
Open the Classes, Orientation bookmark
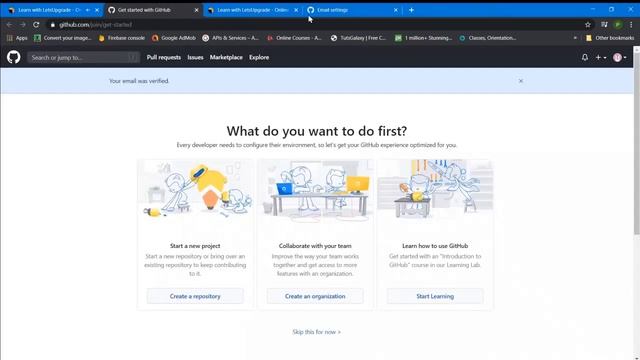click(x=488, y=38)
